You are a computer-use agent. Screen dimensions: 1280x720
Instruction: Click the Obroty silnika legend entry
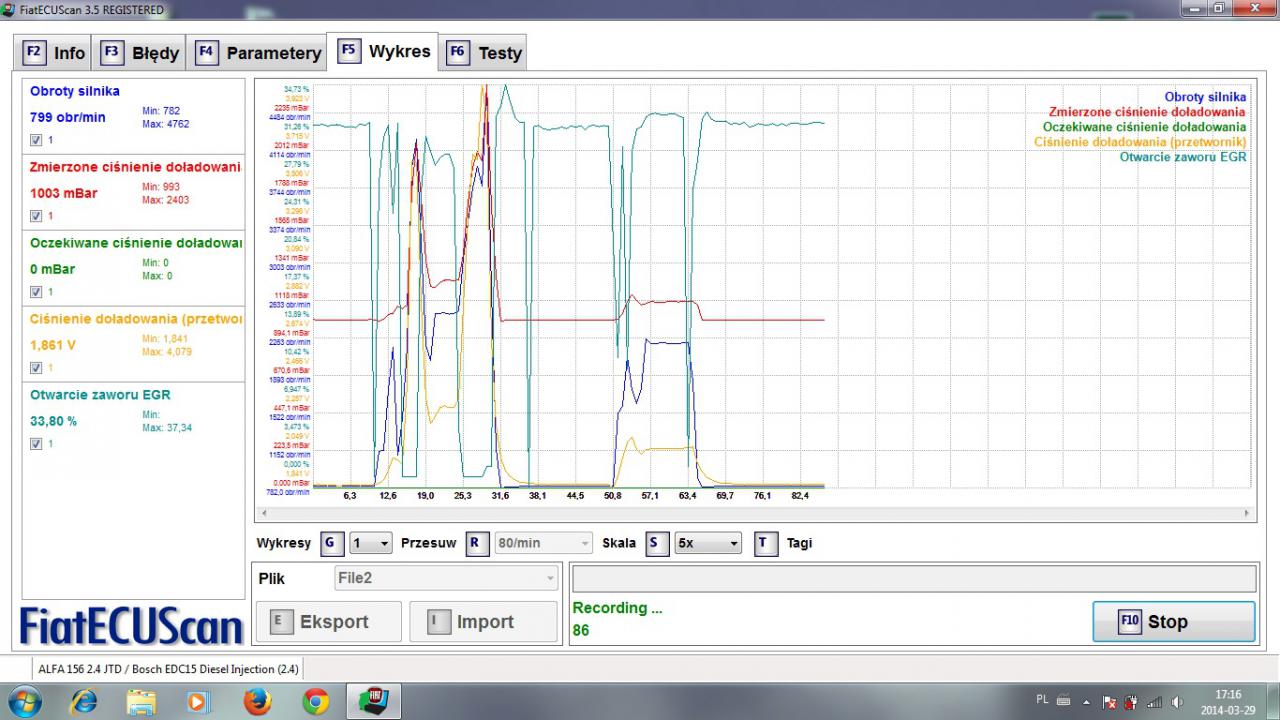point(1205,97)
